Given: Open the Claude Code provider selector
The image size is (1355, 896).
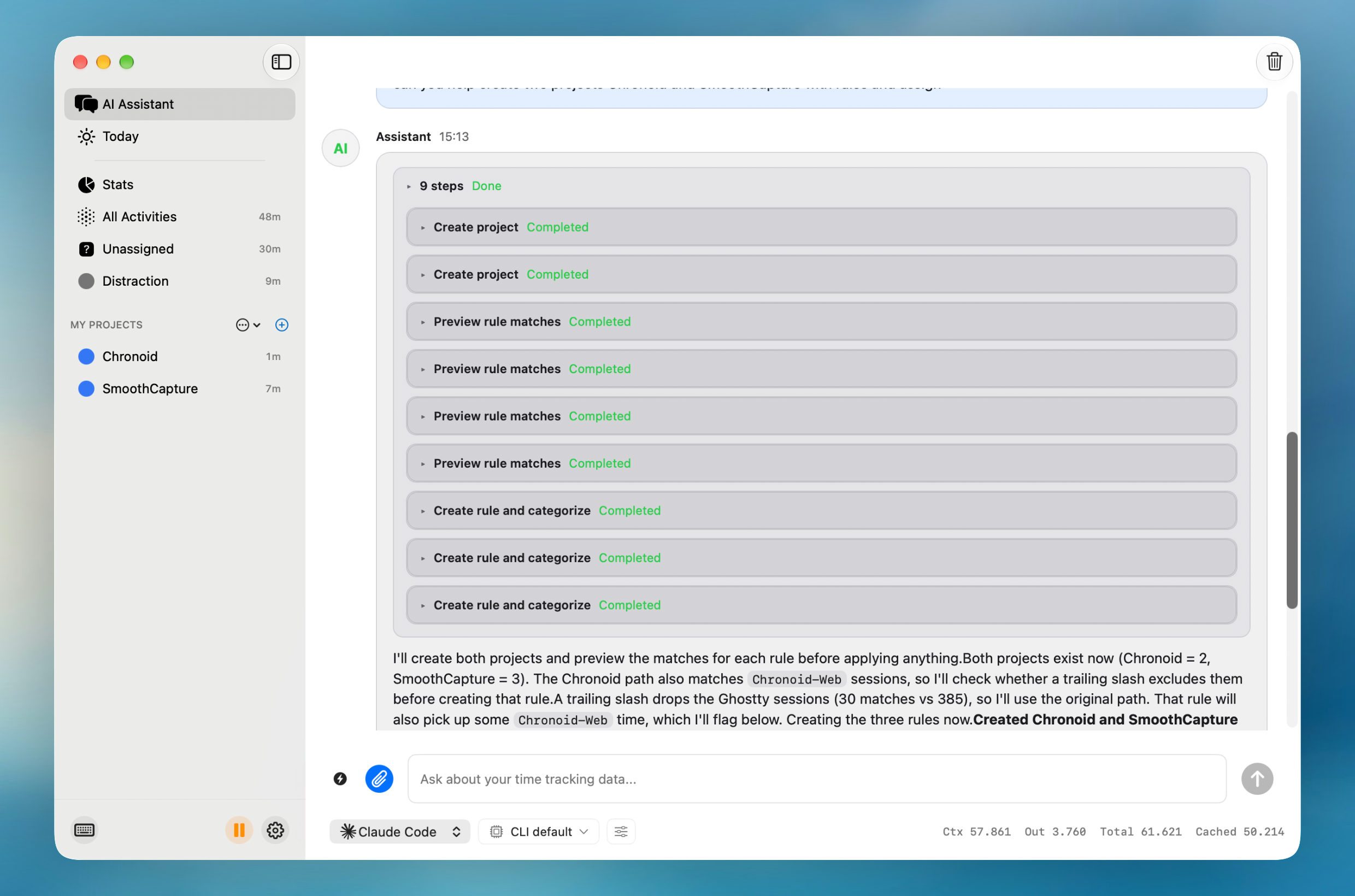Looking at the screenshot, I should [x=400, y=832].
